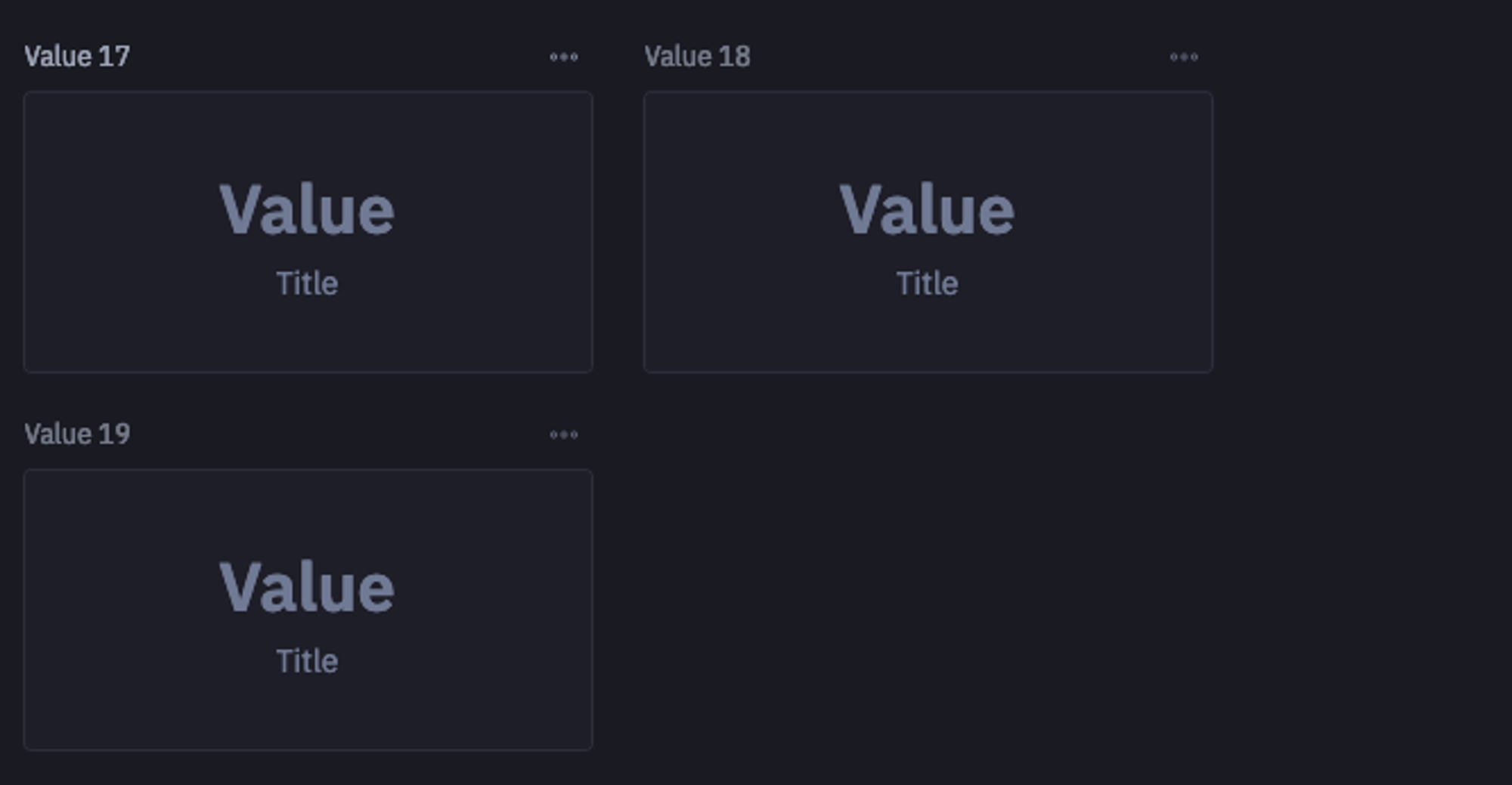1512x785 pixels.
Task: Select the Value 18 card
Action: [x=928, y=232]
